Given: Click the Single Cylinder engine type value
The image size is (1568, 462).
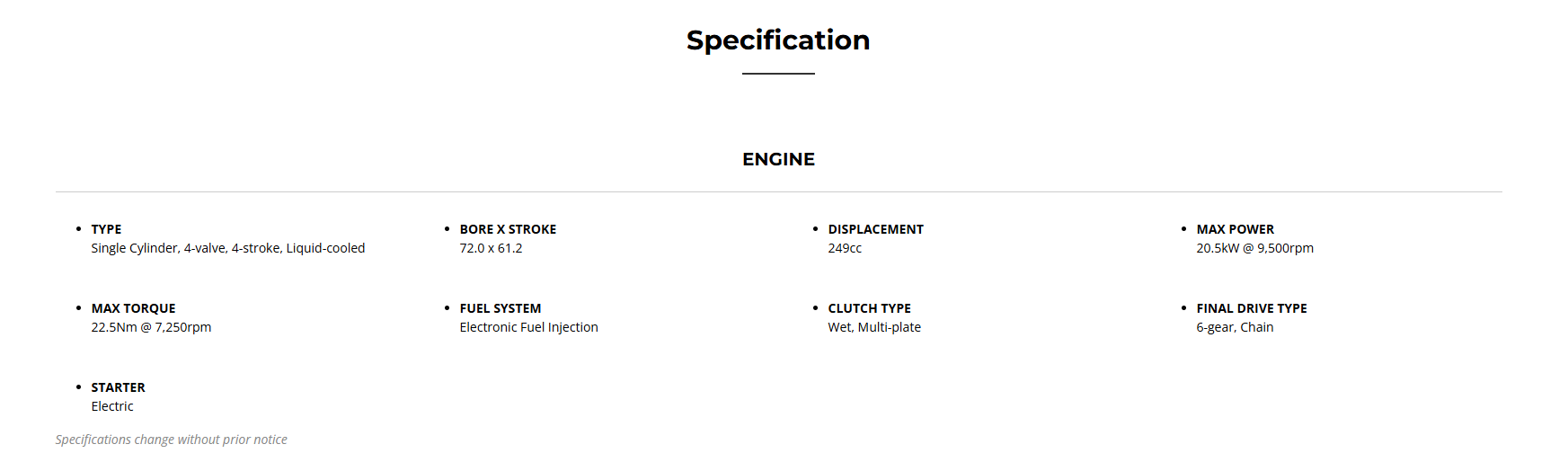Looking at the screenshot, I should tap(227, 248).
